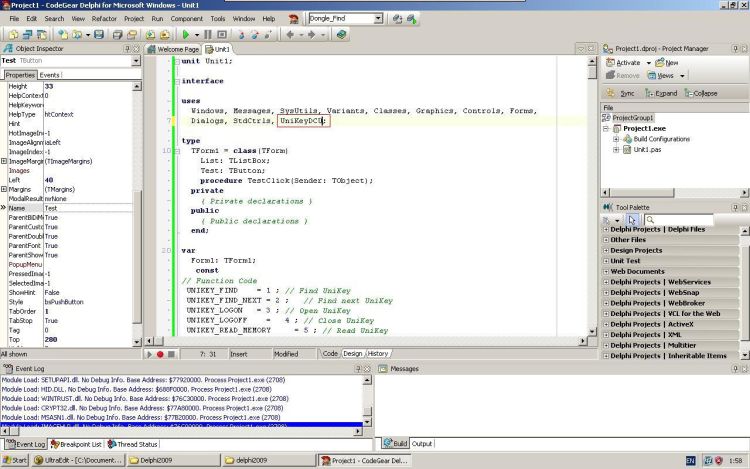This screenshot has width=750, height=469.
Task: Pin the Object Inspector panel
Action: click(x=127, y=49)
